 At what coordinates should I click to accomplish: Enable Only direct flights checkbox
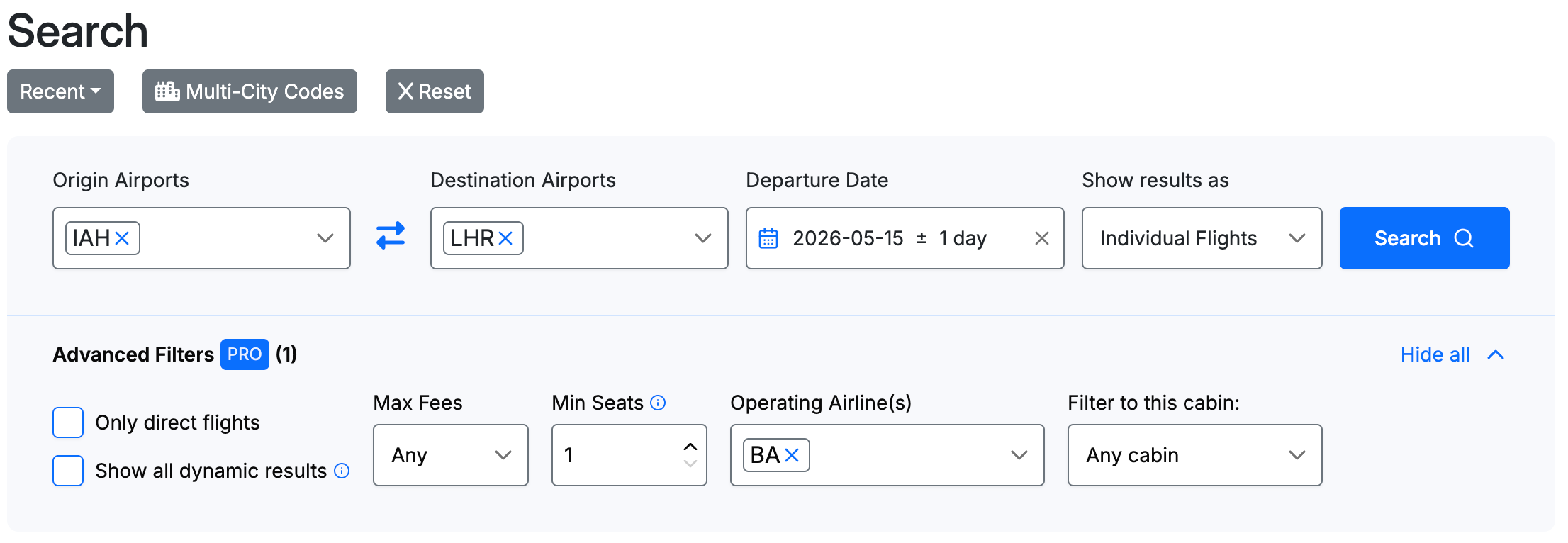point(68,422)
